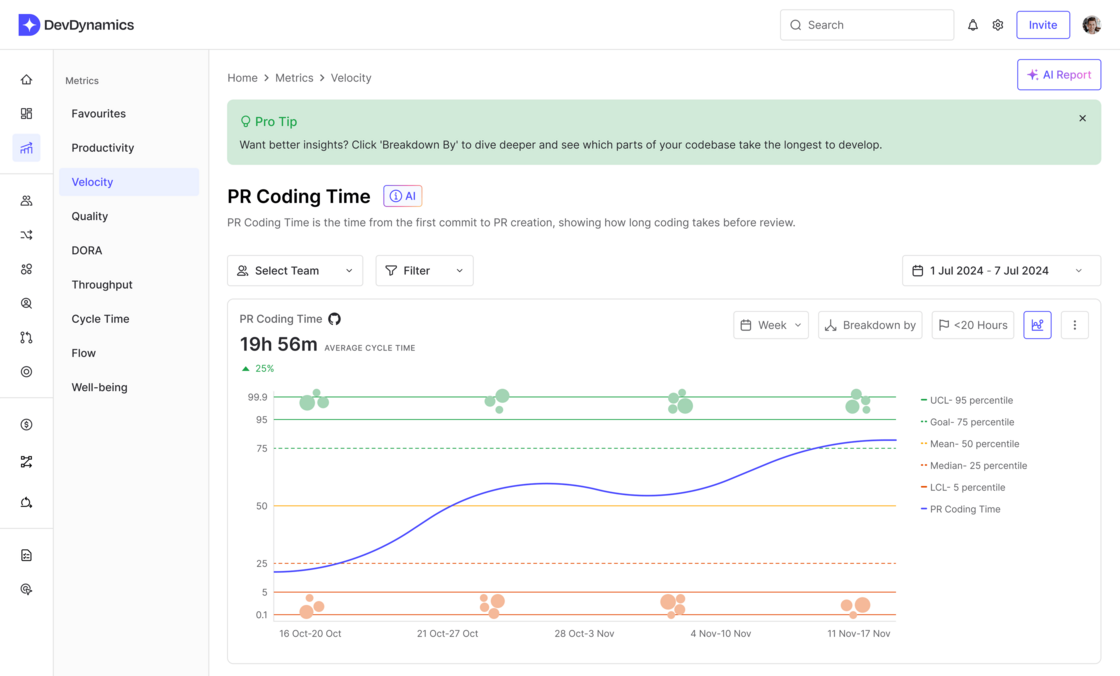This screenshot has height=676, width=1120.
Task: Click the circled user profile rail icon
Action: (26, 304)
